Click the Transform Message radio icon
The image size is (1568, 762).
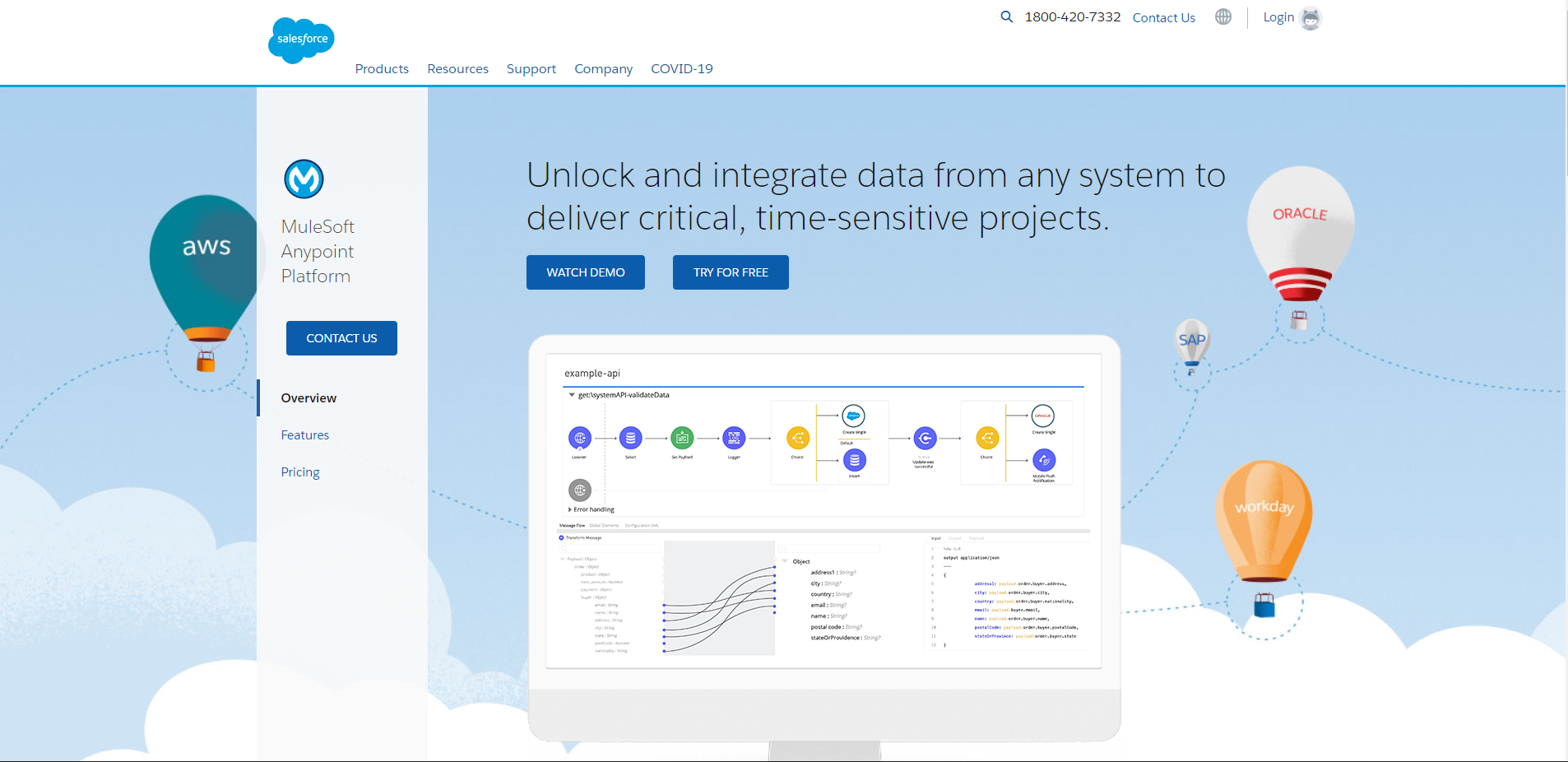(x=562, y=537)
